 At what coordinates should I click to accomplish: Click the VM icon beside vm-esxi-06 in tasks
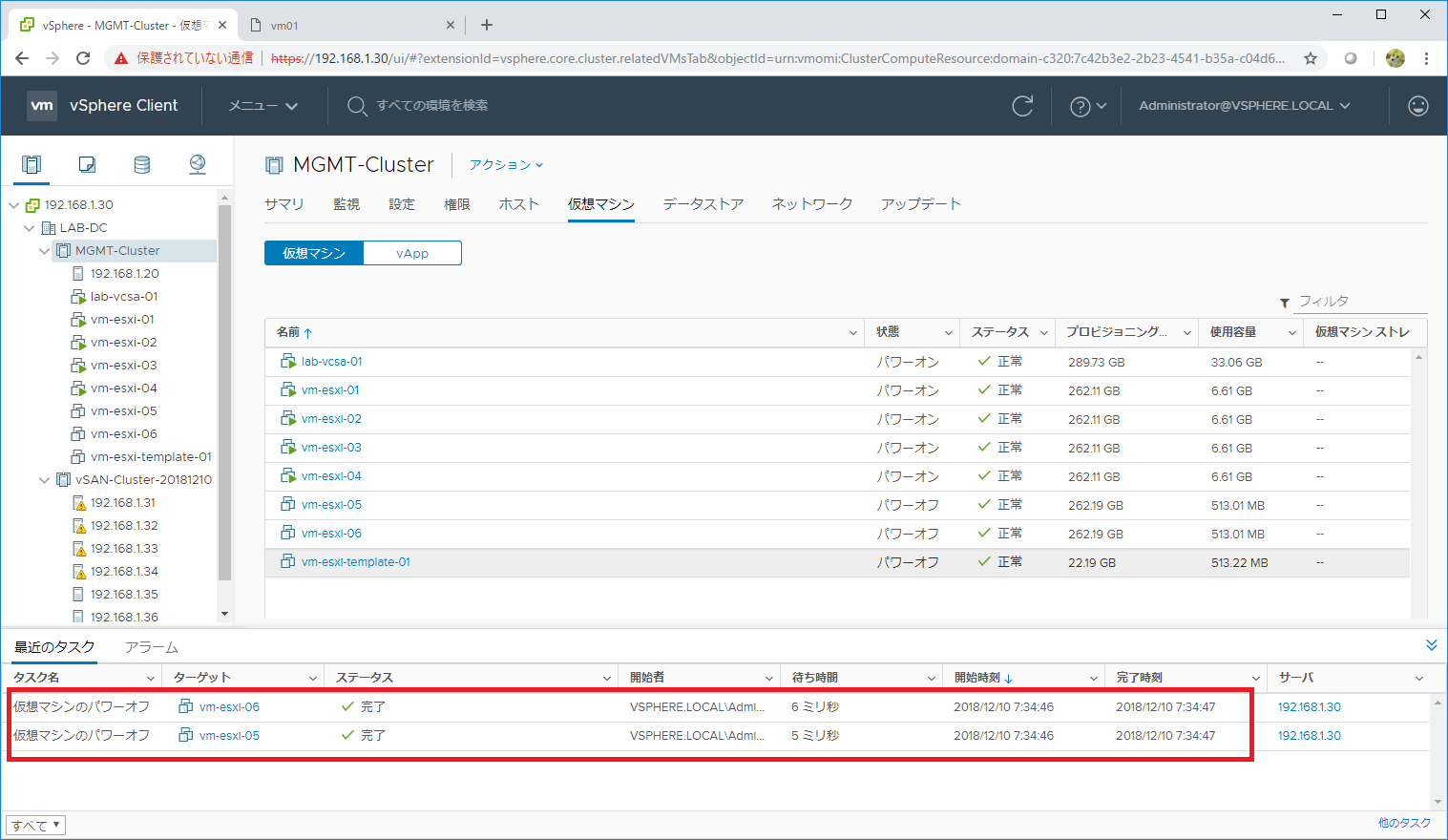(186, 706)
